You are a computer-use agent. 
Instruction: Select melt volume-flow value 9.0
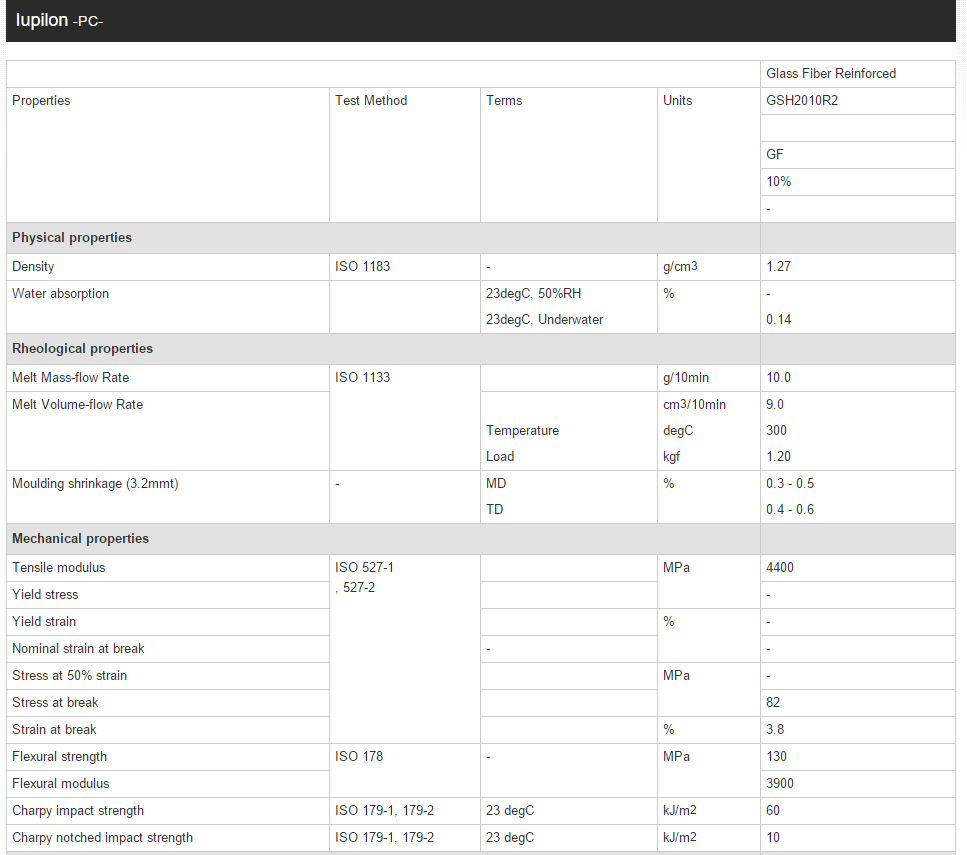point(775,405)
